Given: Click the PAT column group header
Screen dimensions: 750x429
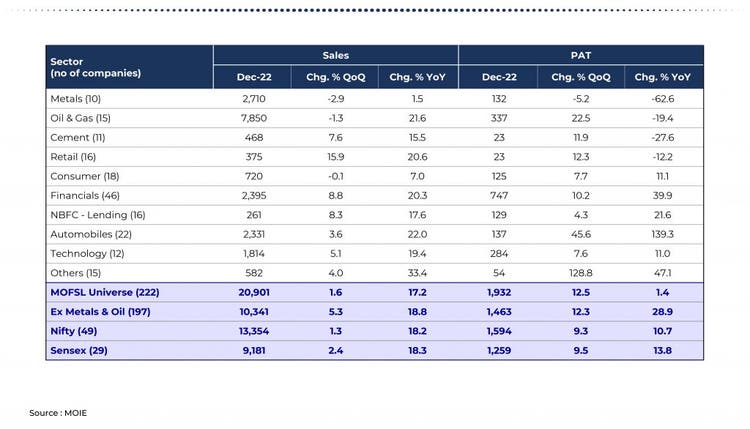Looking at the screenshot, I should (x=581, y=56).
